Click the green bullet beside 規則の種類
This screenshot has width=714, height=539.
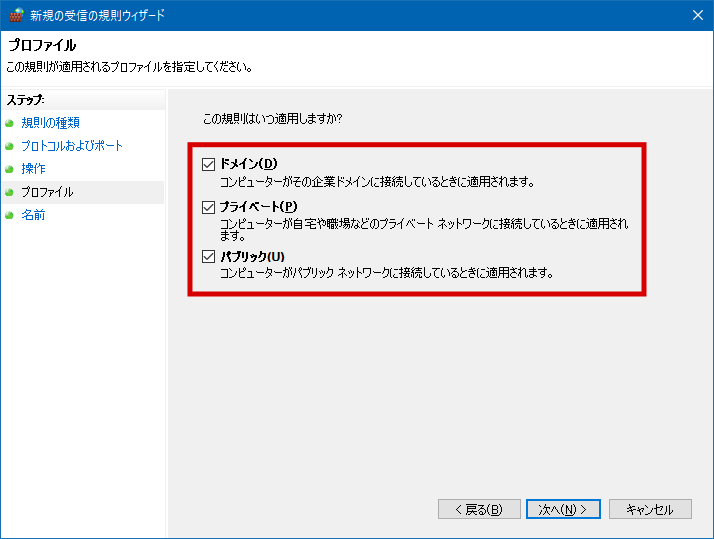[10, 123]
